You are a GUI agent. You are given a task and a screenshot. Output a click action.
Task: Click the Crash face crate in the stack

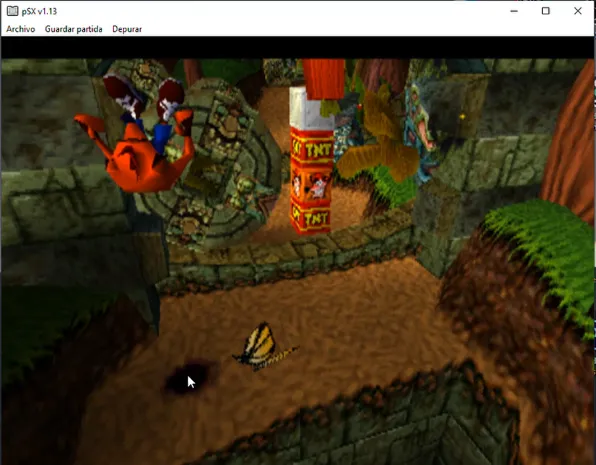(x=312, y=186)
